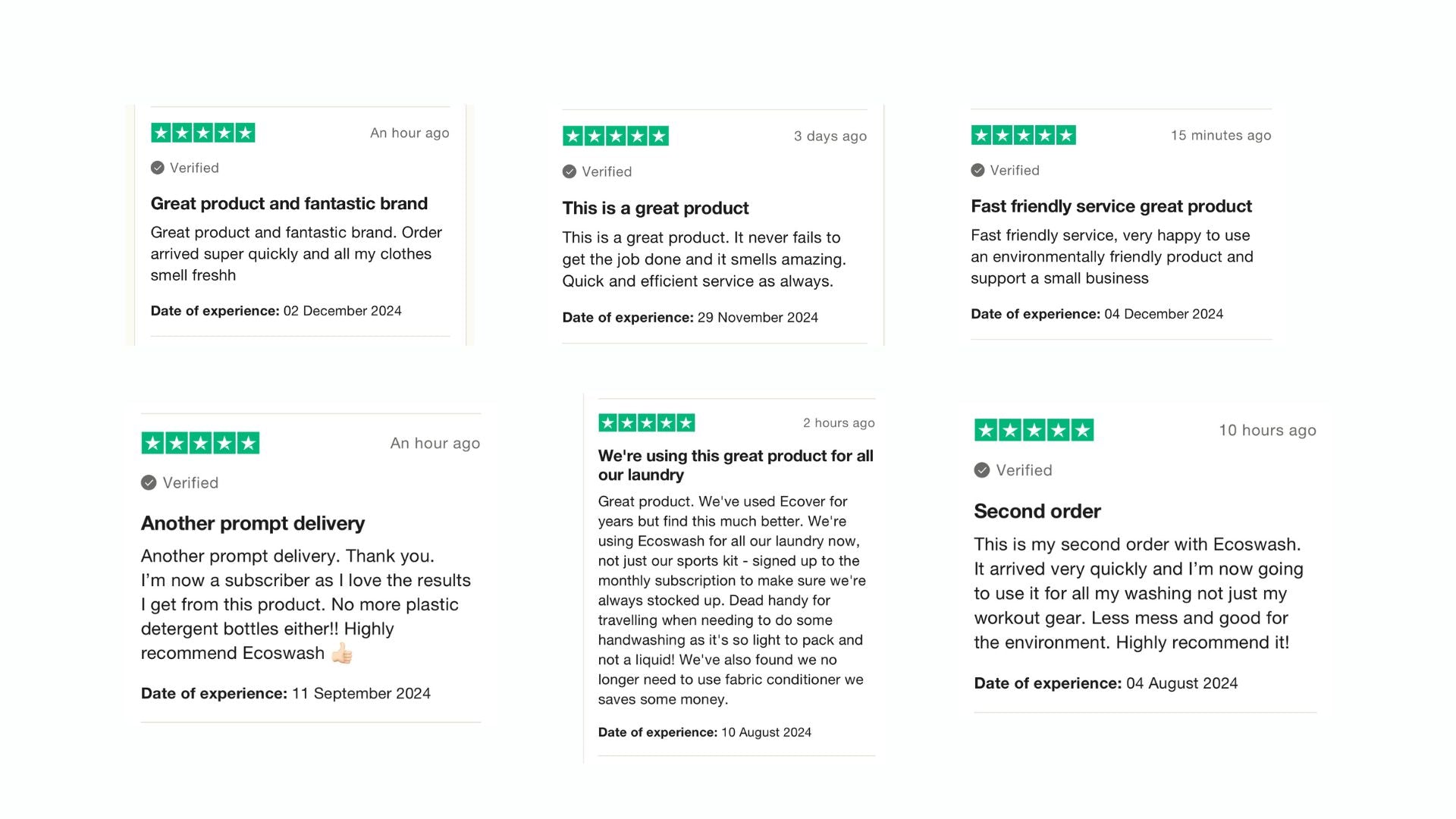The height and width of the screenshot is (819, 1456).
Task: Click the star rating on the Ecover laundry review
Action: pos(646,423)
